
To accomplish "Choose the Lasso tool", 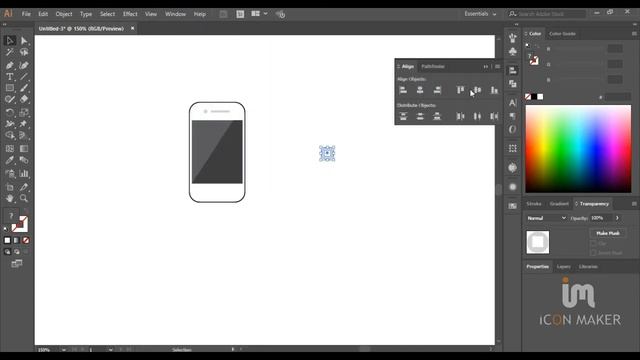I will coord(24,52).
